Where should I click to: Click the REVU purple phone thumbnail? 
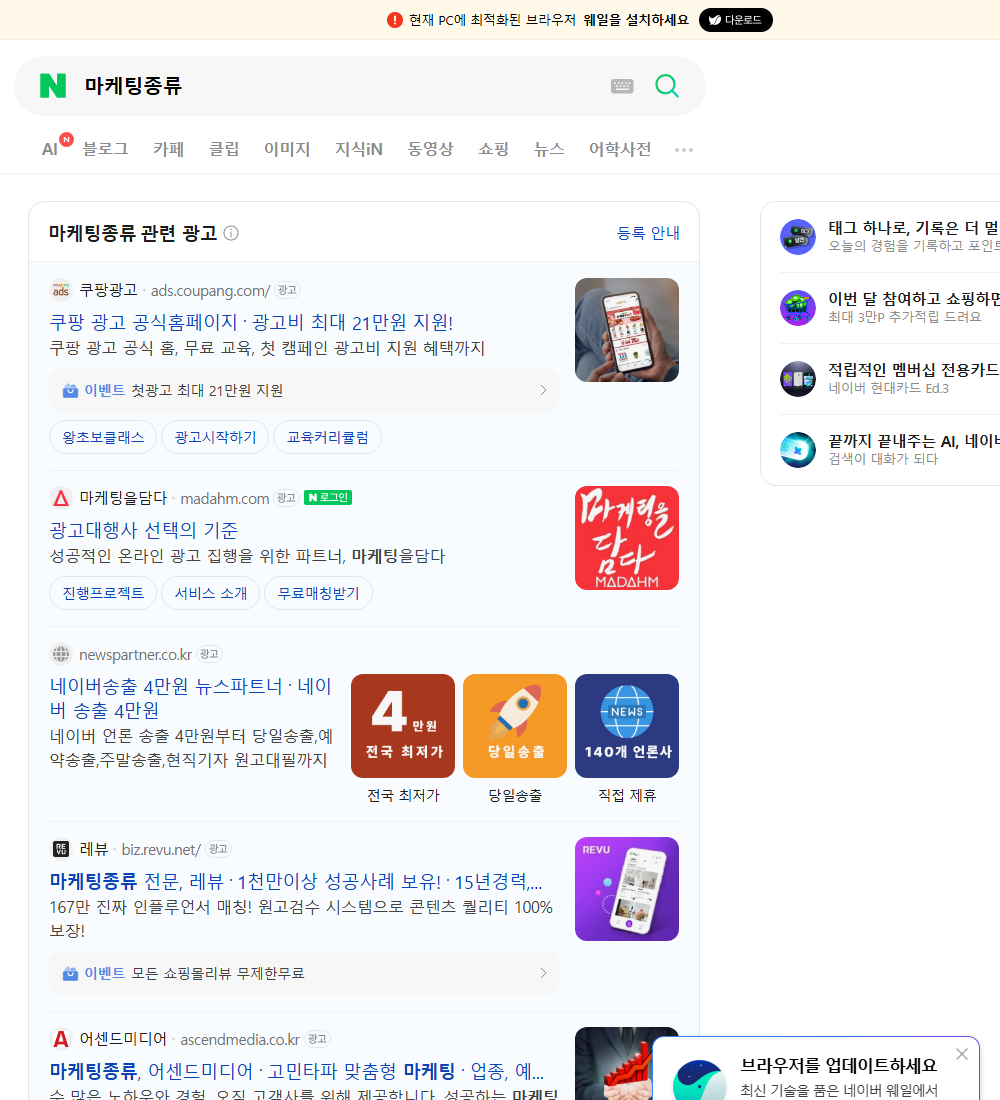coord(627,889)
